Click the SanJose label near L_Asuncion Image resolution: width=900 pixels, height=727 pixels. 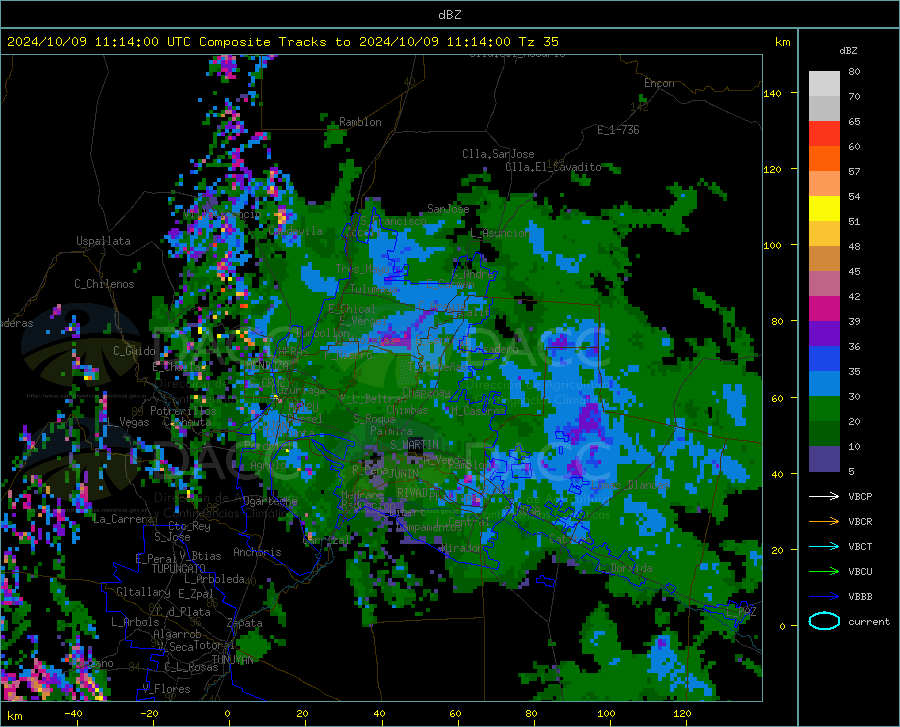click(x=448, y=209)
